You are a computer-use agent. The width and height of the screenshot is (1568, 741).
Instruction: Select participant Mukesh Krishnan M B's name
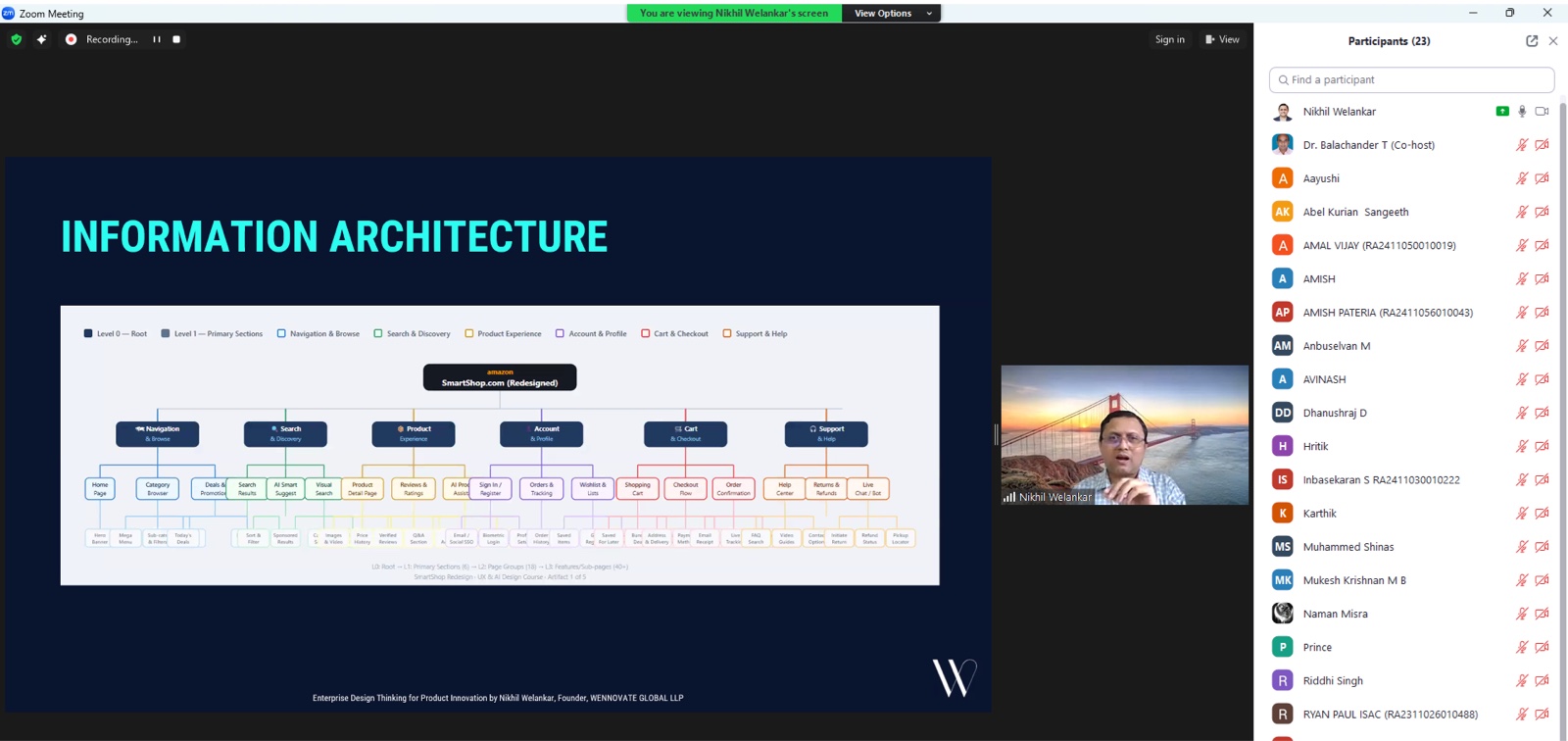click(1354, 580)
